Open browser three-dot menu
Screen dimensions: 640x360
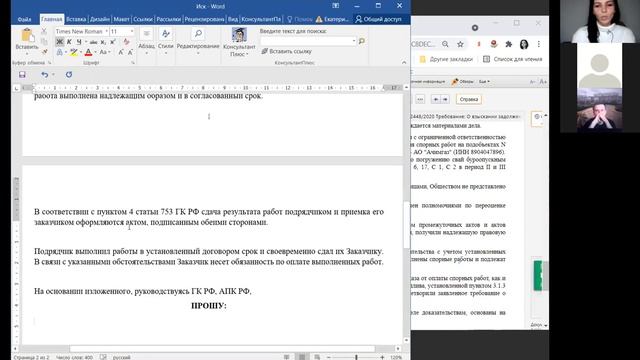[x=539, y=44]
